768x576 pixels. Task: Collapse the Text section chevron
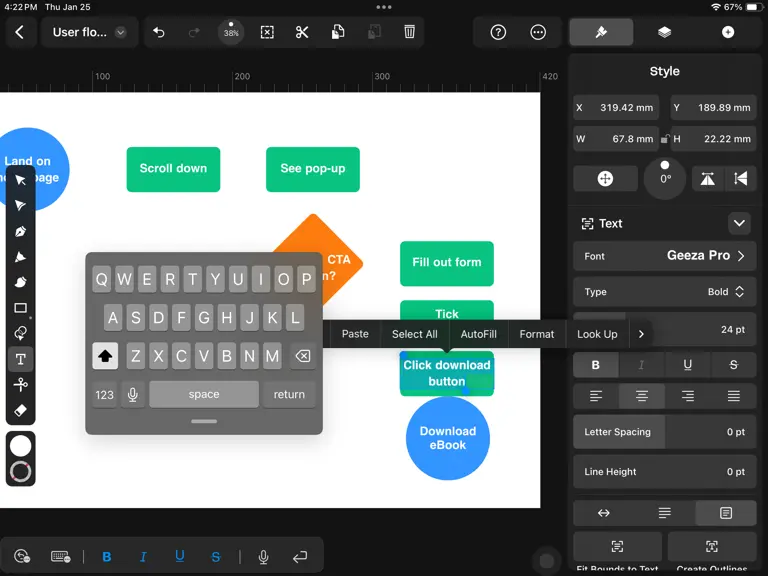click(x=739, y=223)
